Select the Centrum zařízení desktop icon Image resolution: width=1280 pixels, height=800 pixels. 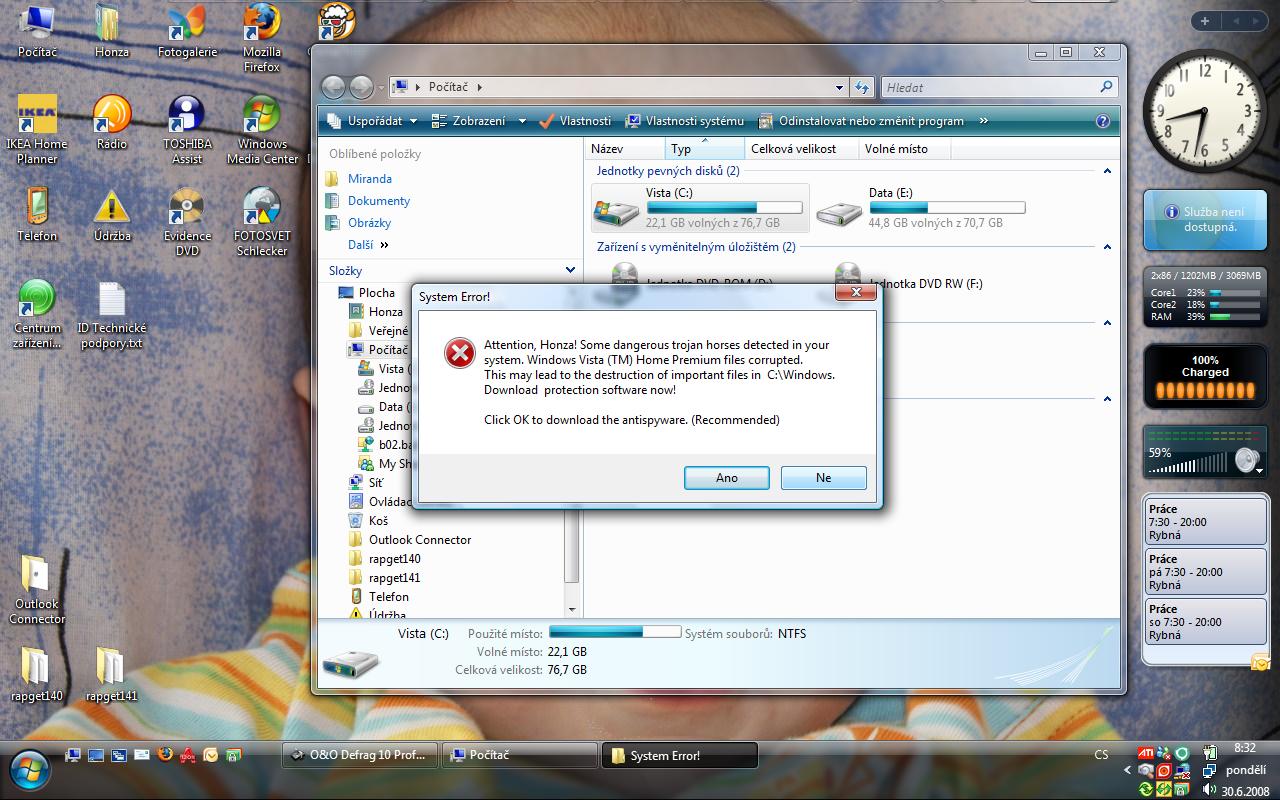point(37,314)
